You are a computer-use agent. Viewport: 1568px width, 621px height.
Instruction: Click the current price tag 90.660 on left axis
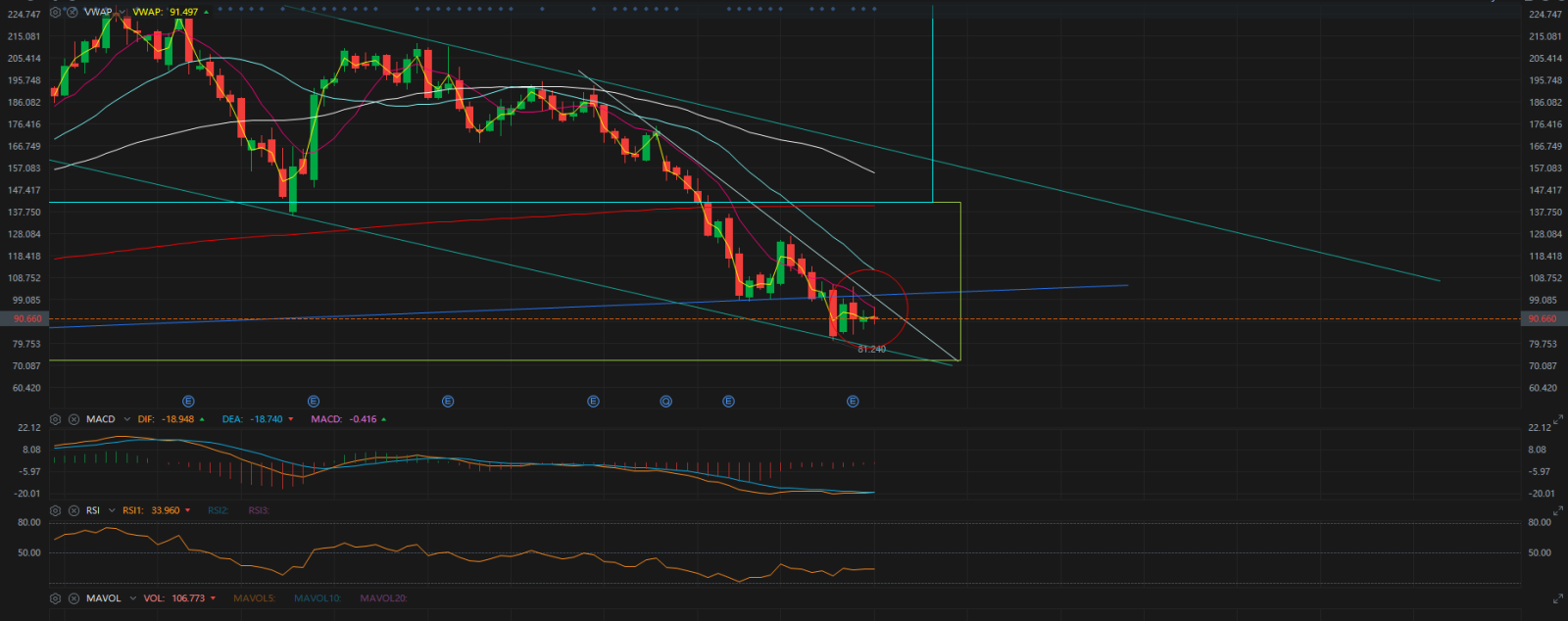pos(26,319)
